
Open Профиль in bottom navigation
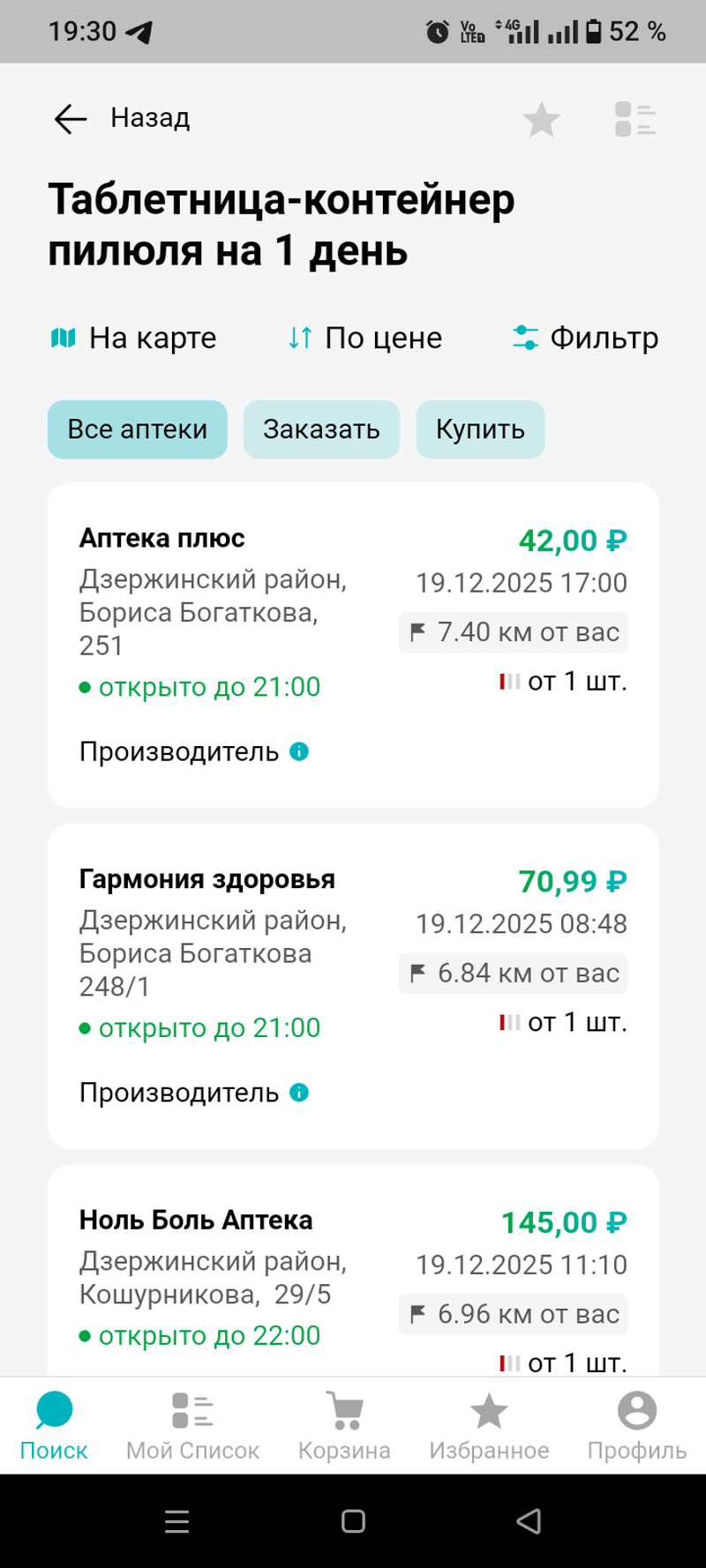tap(636, 1424)
